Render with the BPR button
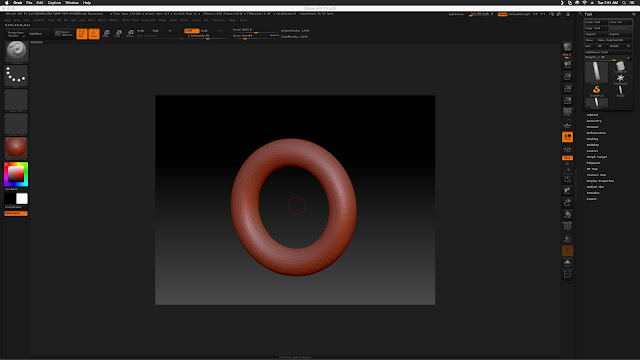The image size is (640, 360). (x=567, y=48)
